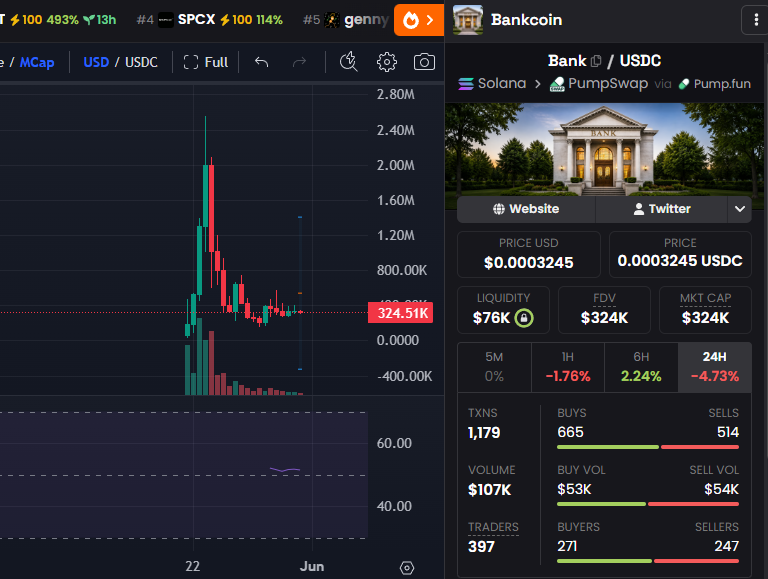768x579 pixels.
Task: Select USD denomination for chart
Action: click(96, 62)
